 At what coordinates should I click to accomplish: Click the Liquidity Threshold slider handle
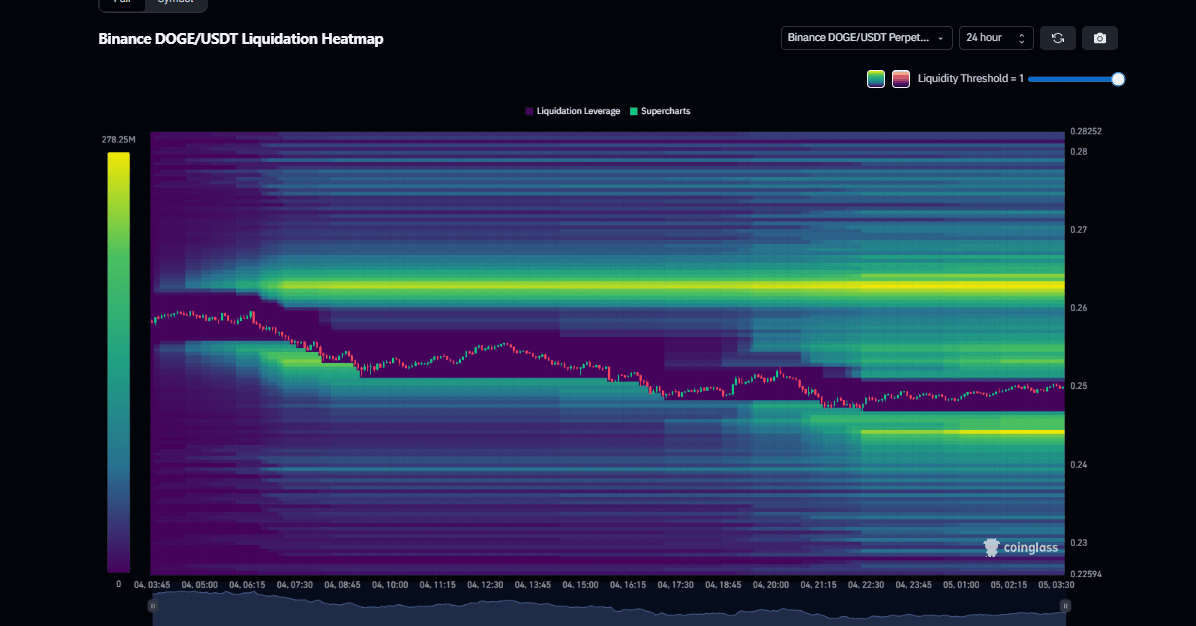click(1118, 79)
